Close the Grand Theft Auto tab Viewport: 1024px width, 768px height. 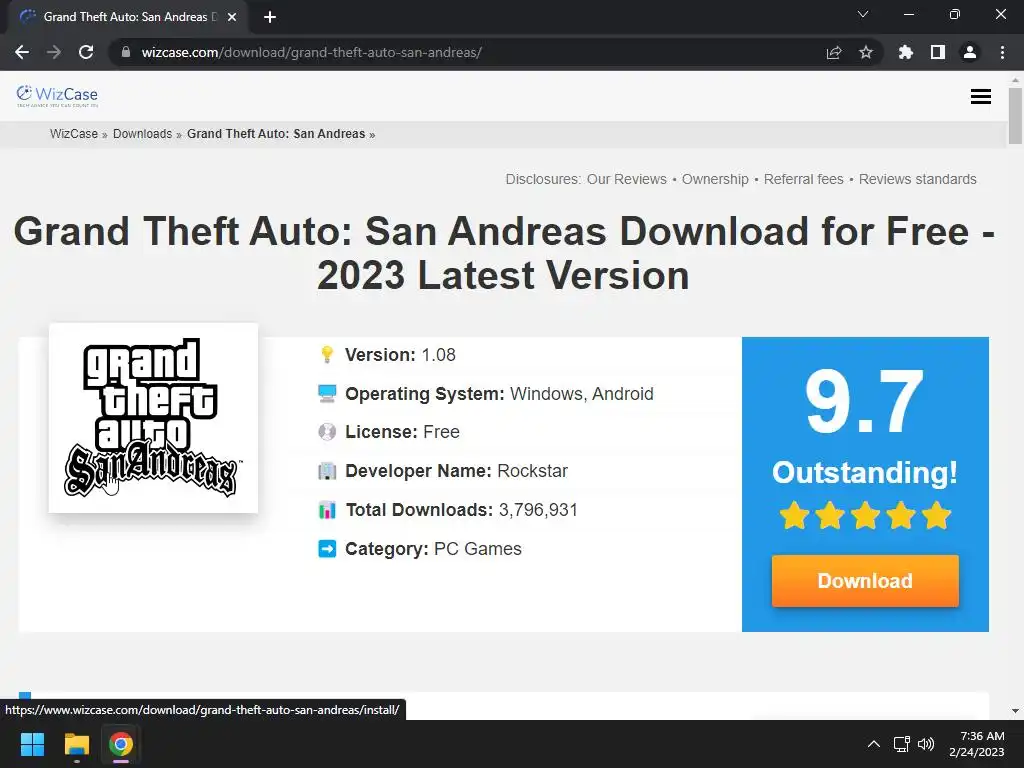pos(232,17)
